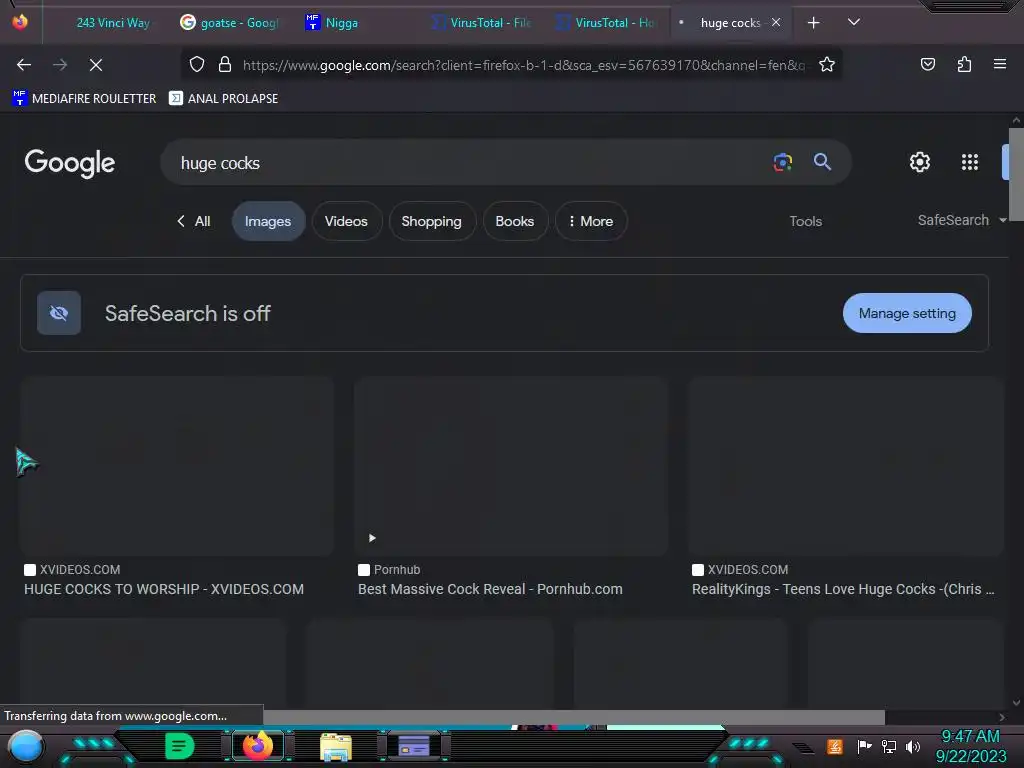Open the Pornhub.com result title link

pos(490,589)
